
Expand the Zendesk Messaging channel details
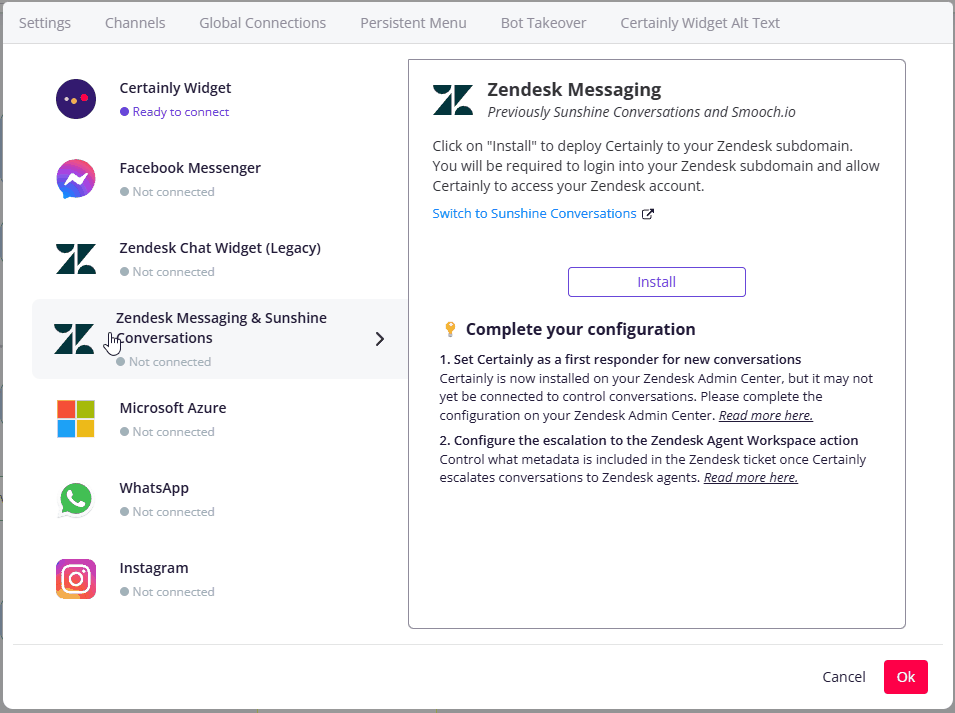point(379,339)
